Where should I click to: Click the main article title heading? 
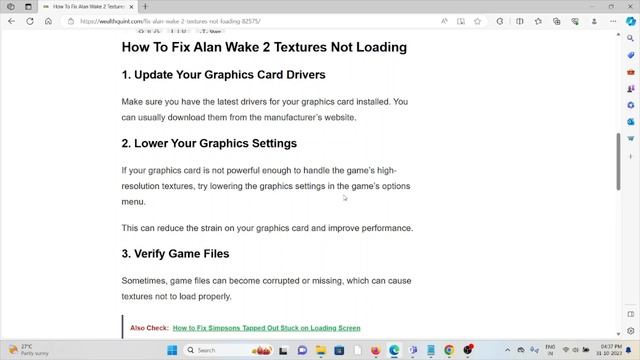tap(264, 47)
